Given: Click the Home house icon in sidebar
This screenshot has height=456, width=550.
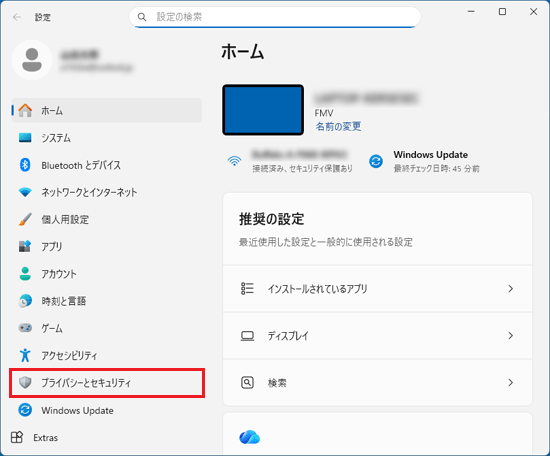Looking at the screenshot, I should coord(25,110).
